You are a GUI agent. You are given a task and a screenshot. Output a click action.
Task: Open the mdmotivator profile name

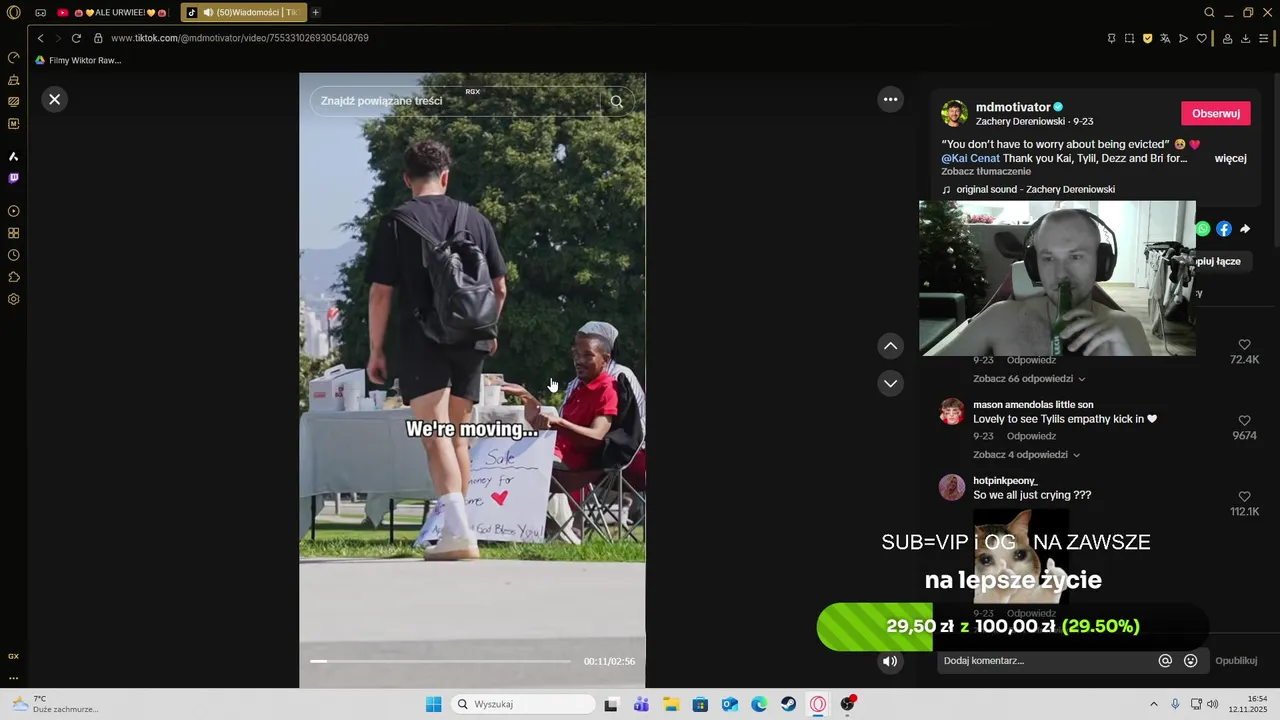(x=1013, y=107)
